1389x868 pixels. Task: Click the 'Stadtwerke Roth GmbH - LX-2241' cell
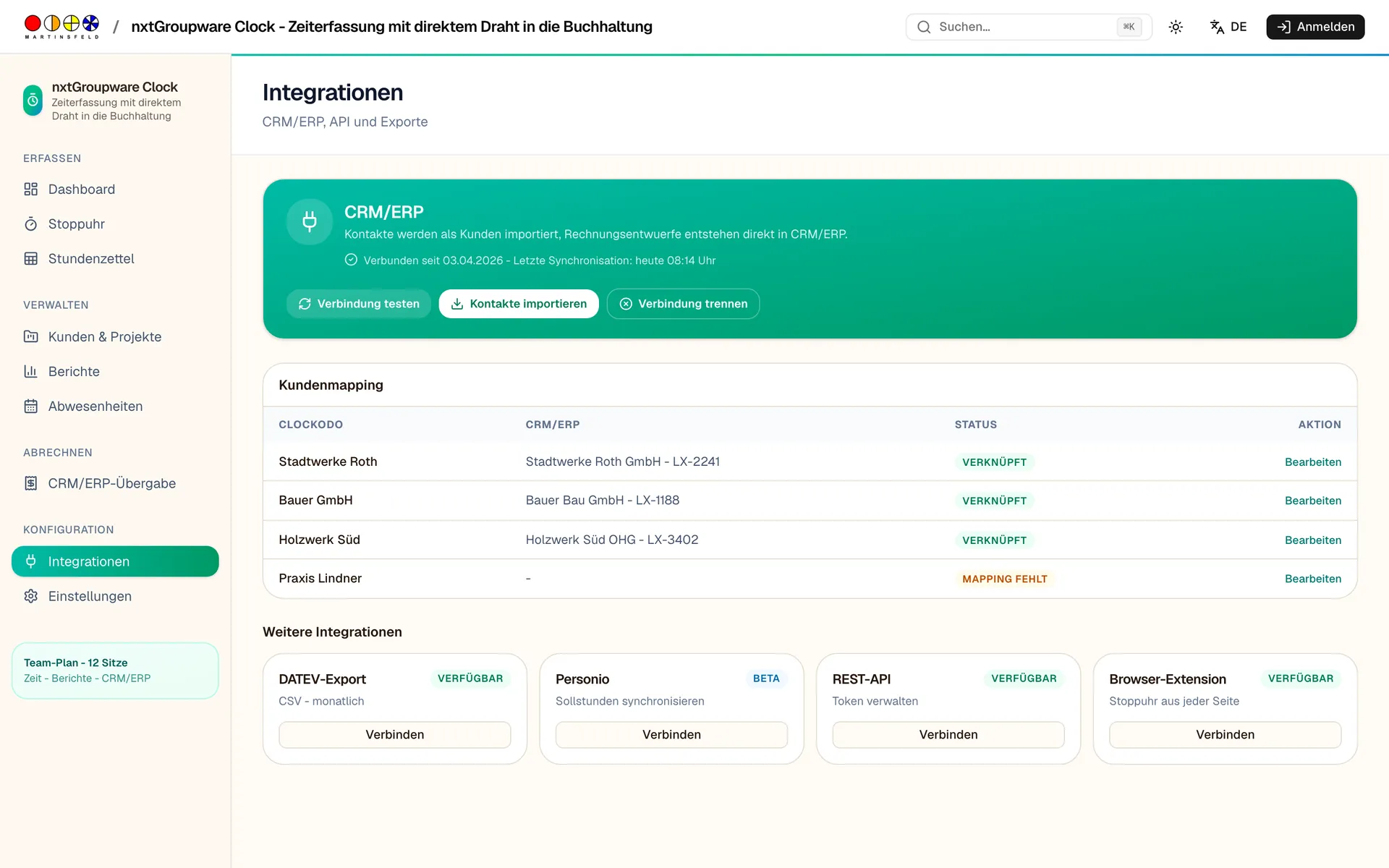[x=622, y=461]
